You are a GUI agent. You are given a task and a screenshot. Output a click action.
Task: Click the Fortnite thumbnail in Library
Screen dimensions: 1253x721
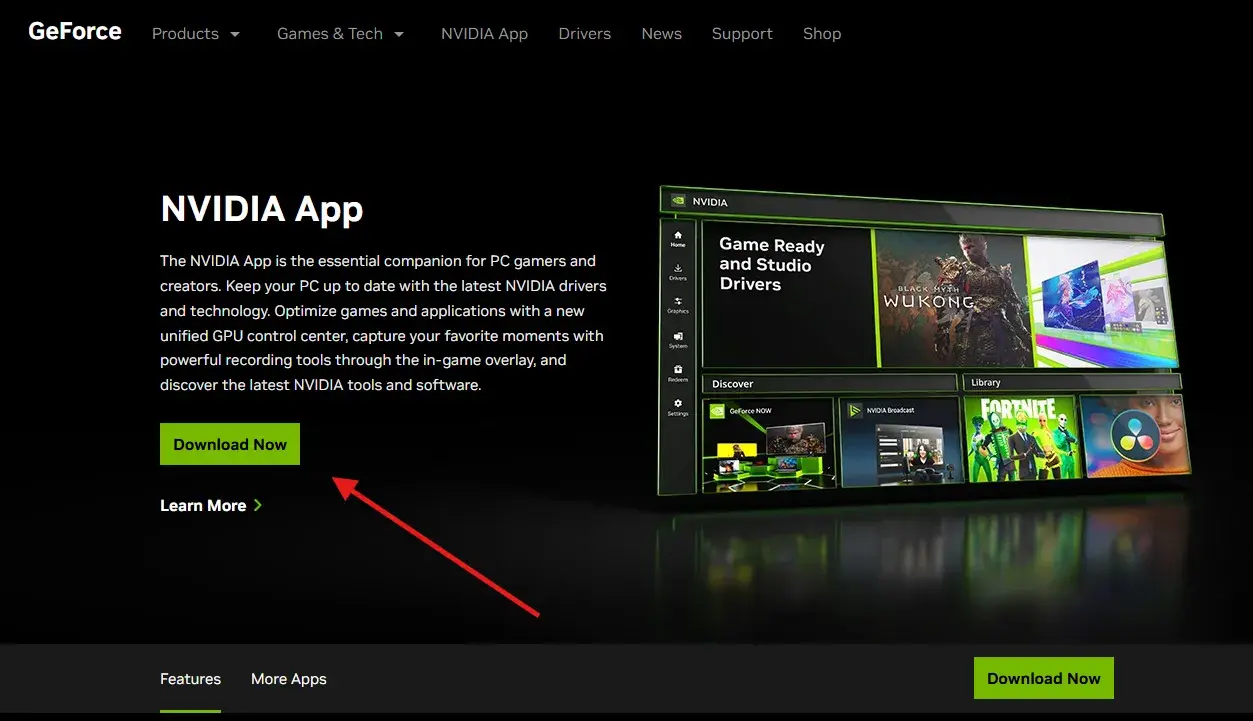[1018, 438]
